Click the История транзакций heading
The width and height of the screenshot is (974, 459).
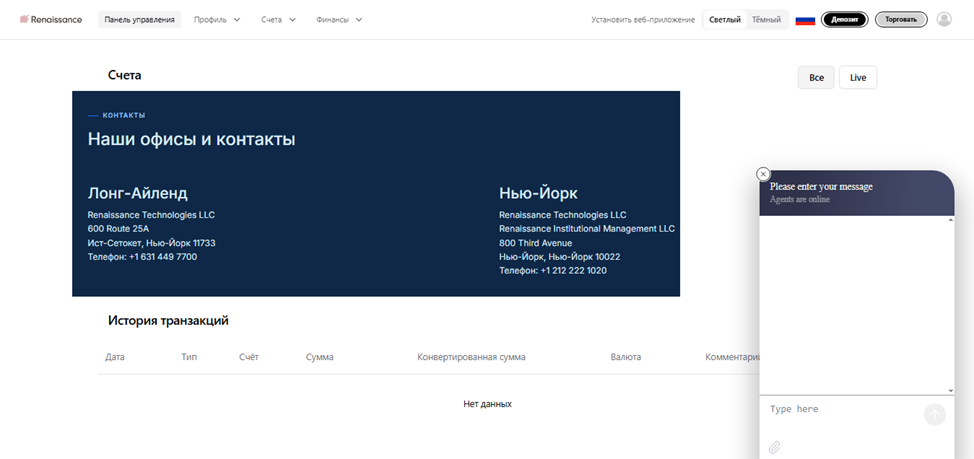coord(168,320)
